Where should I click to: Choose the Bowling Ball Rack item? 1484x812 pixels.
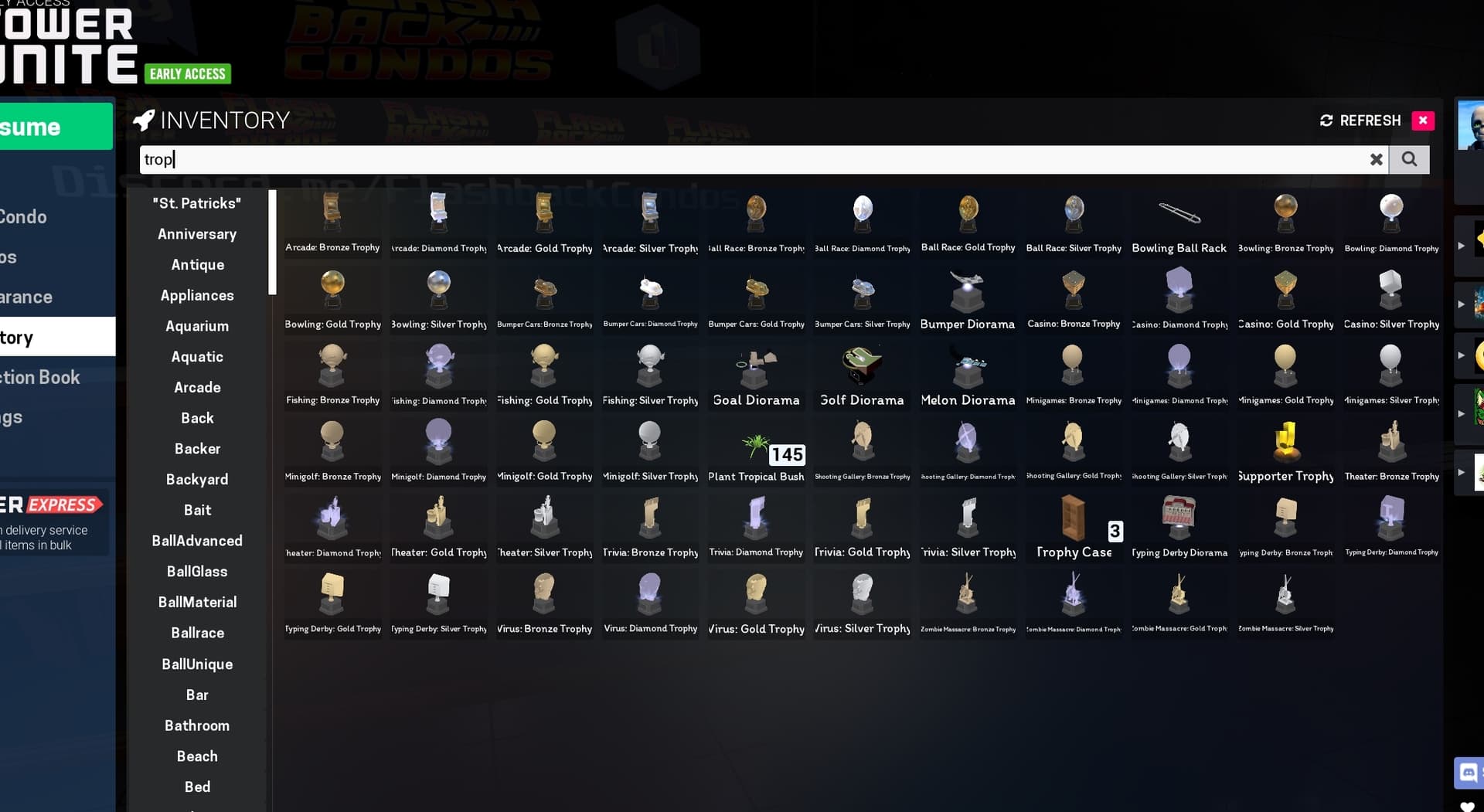(x=1179, y=223)
